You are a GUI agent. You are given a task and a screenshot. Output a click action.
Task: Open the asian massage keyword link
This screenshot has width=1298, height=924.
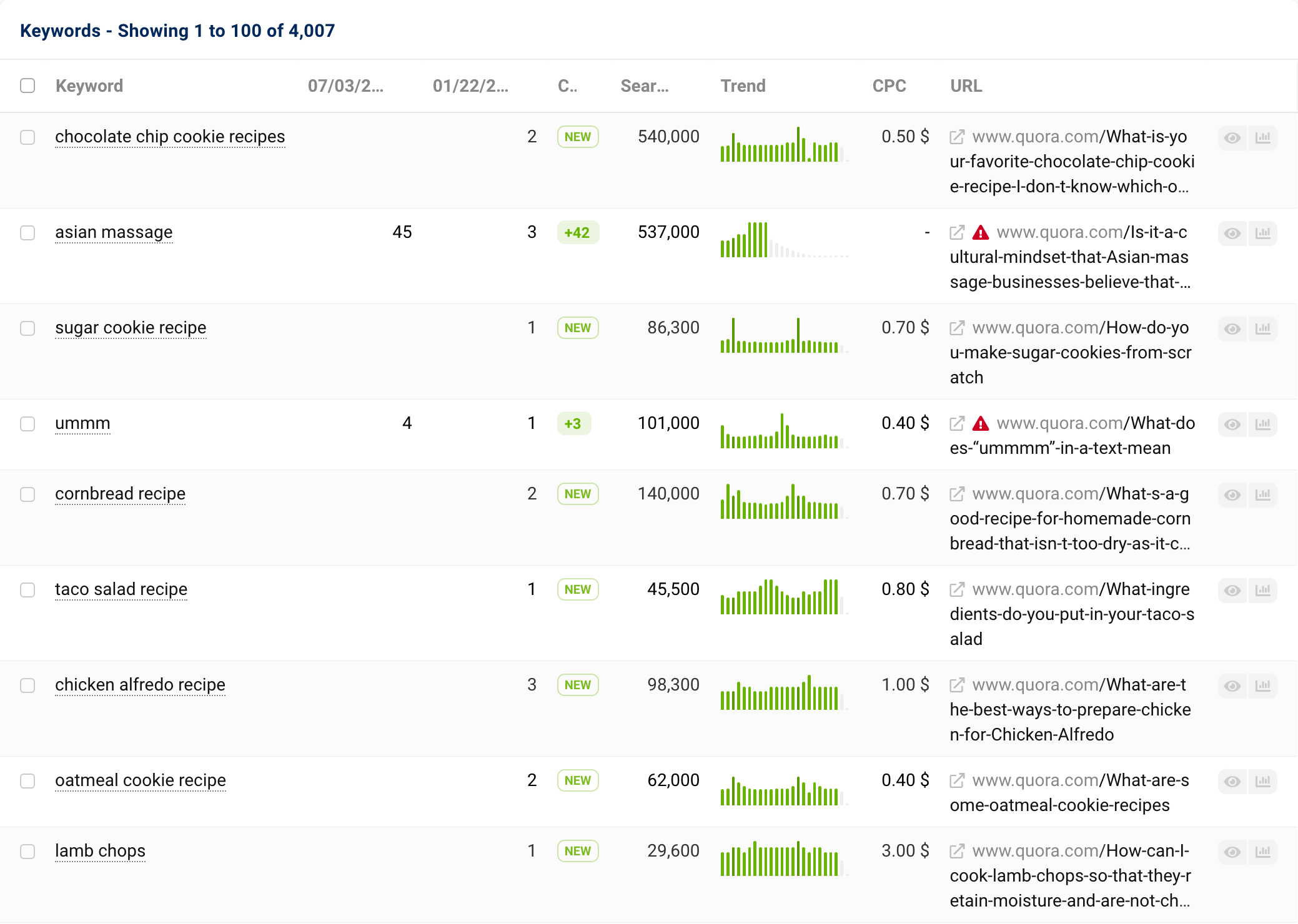click(x=114, y=232)
